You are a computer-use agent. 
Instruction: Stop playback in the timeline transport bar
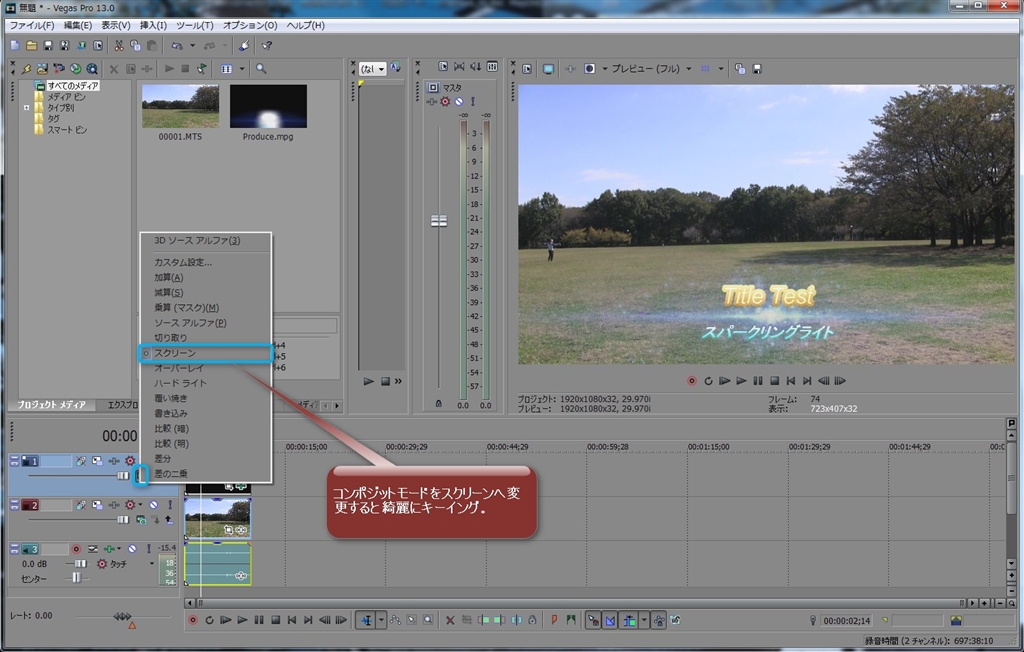pyautogui.click(x=276, y=621)
